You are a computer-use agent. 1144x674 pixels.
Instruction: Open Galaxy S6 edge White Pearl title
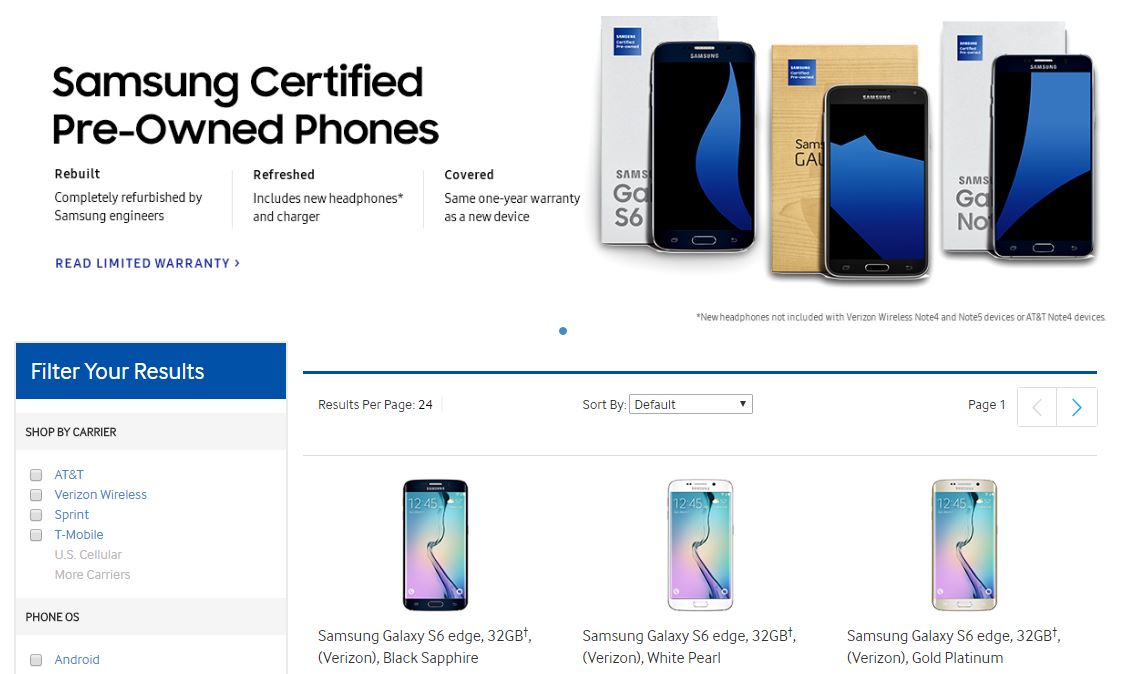click(689, 646)
